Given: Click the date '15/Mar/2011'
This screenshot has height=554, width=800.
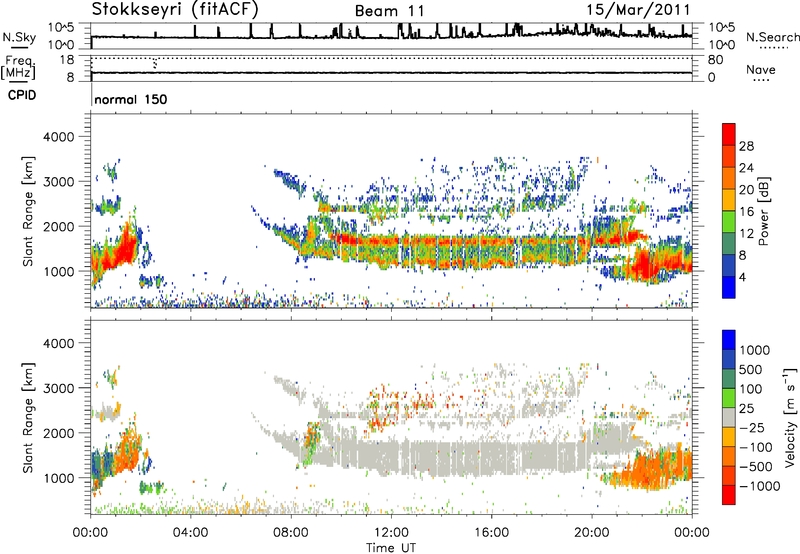Looking at the screenshot, I should point(638,10).
